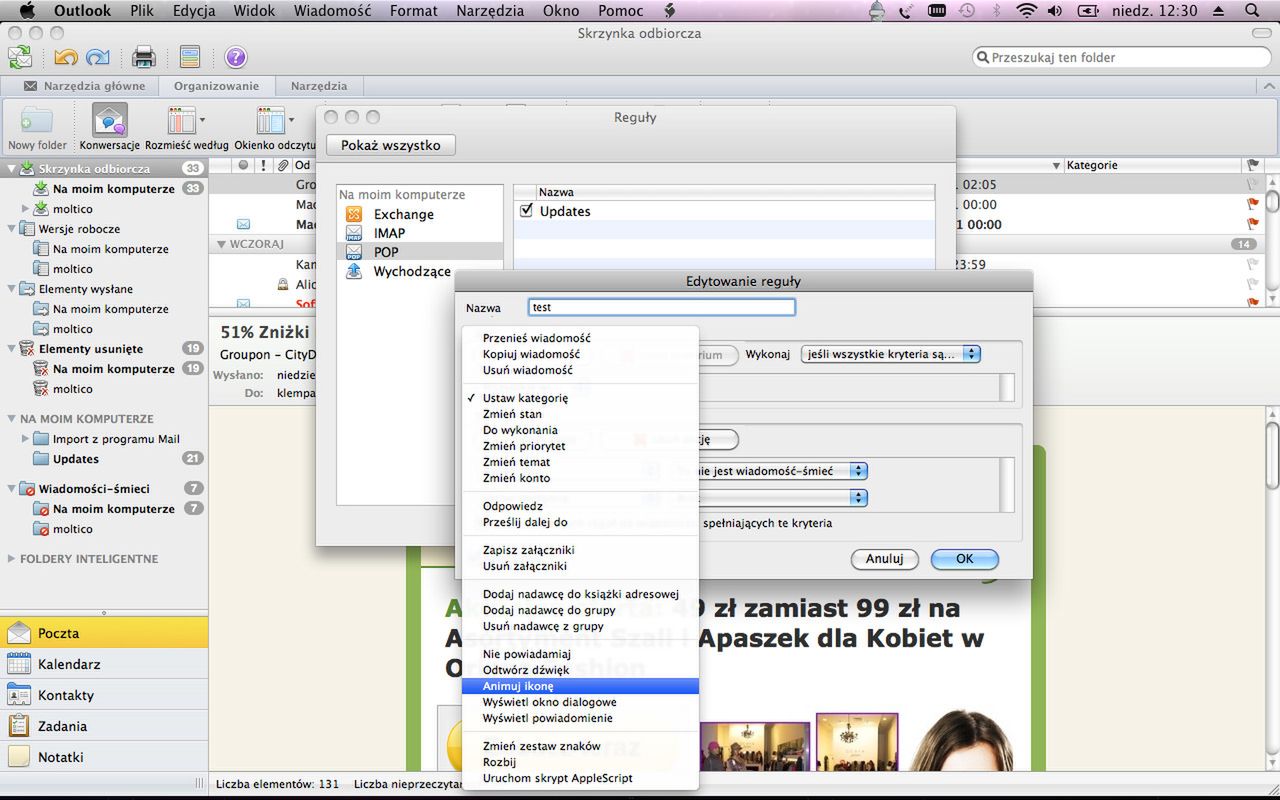Collapse the Wiadomości-śmieci folder
Image resolution: width=1280 pixels, height=800 pixels.
pos(13,489)
